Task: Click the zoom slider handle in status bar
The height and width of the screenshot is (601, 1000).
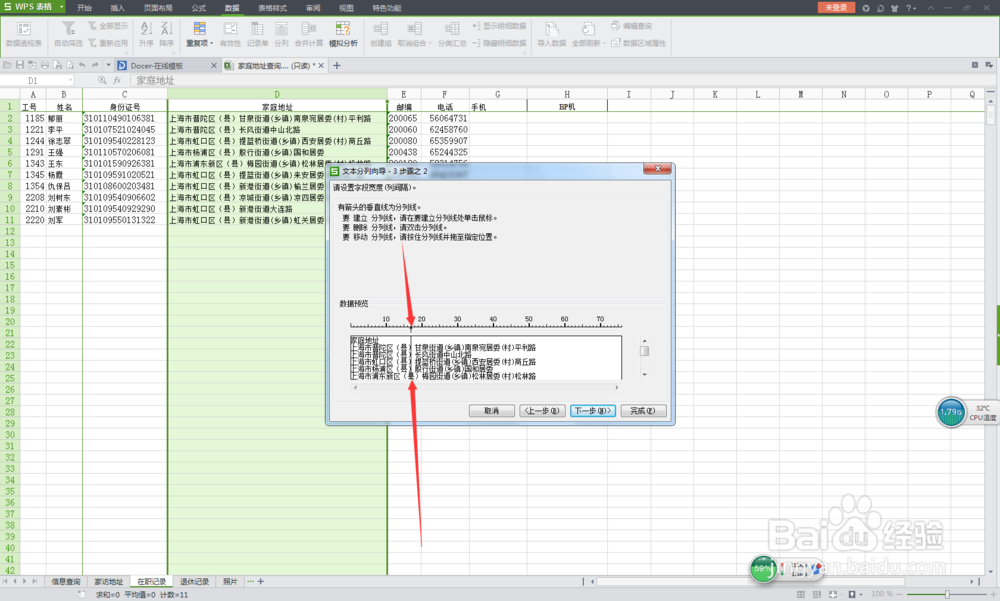Action: click(x=947, y=594)
